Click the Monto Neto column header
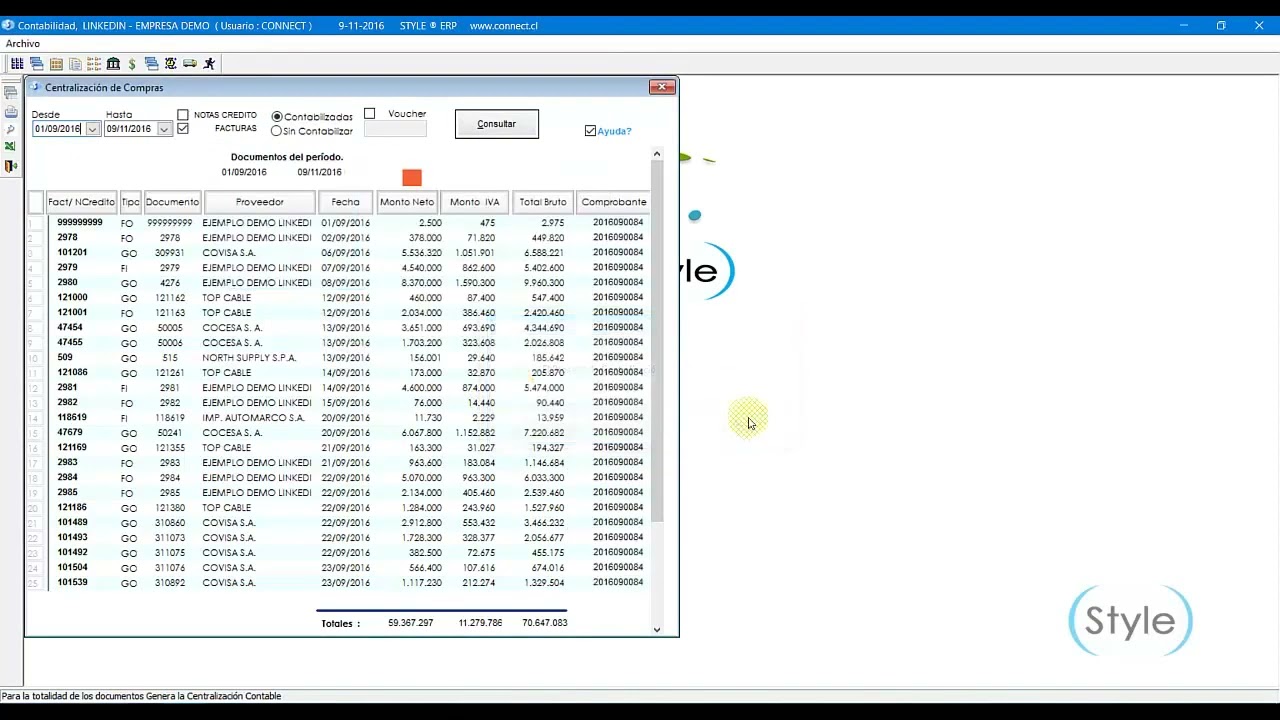 point(407,202)
